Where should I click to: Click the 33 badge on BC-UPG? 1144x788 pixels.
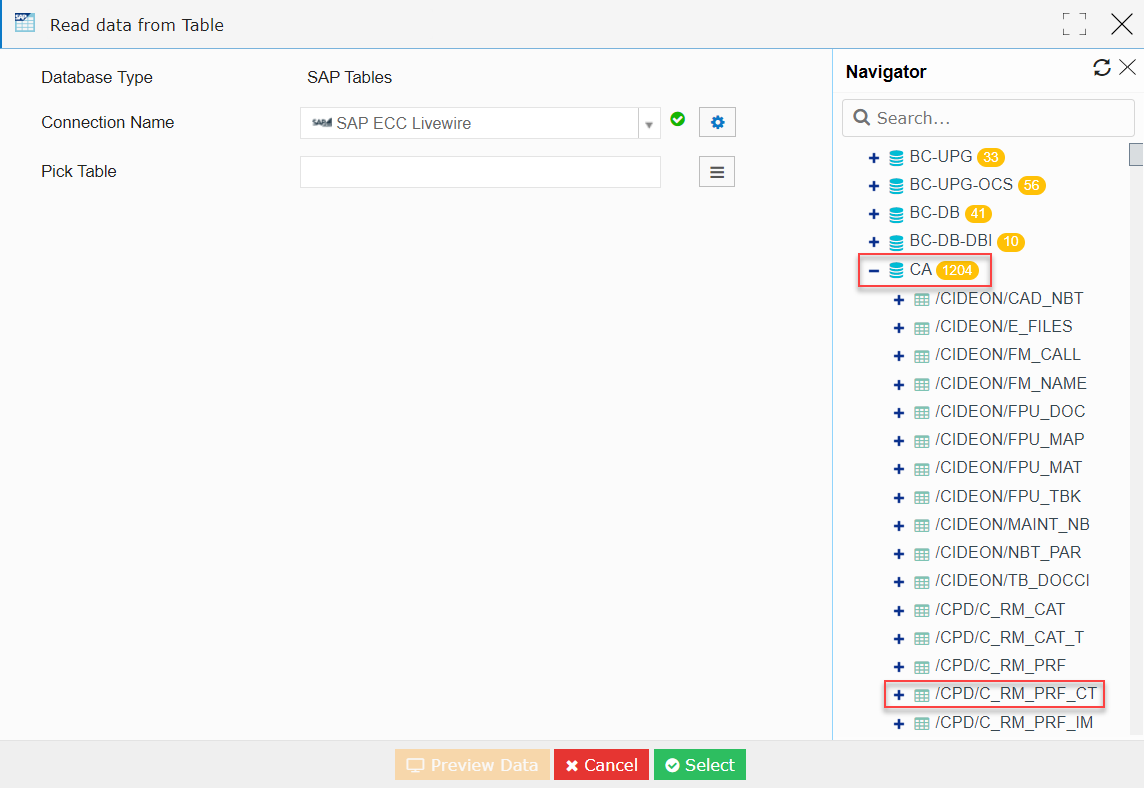991,157
